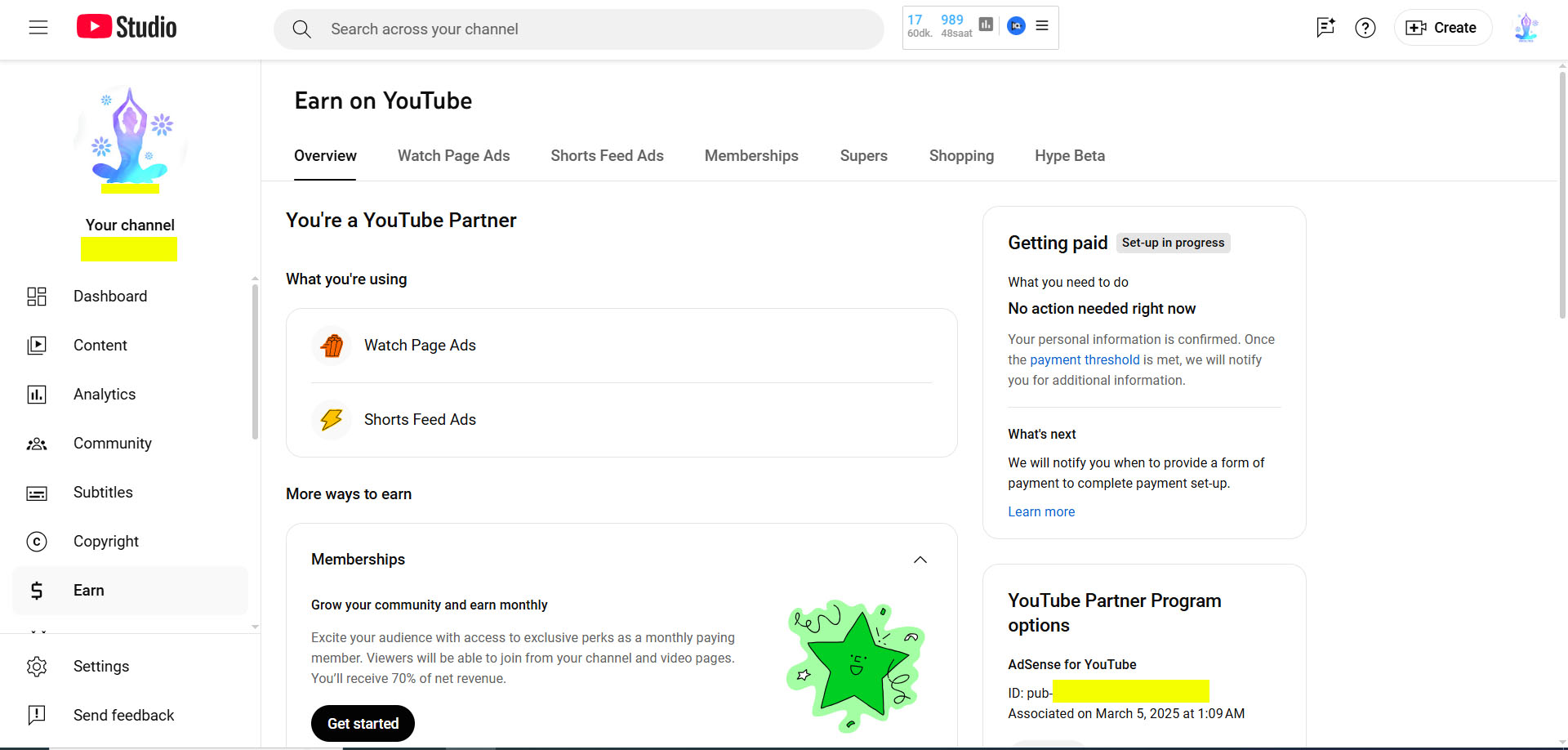
Task: Open the Shopping tab
Action: tap(961, 156)
